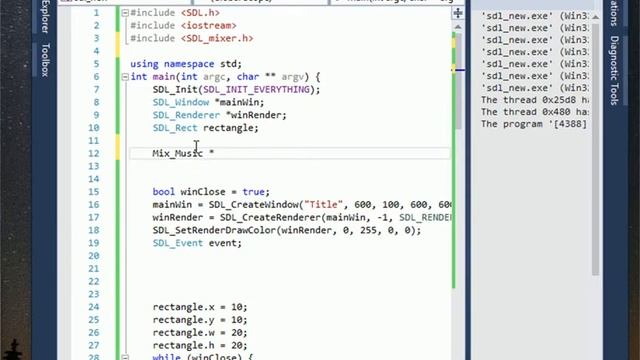Click "rectangle.h = 20;" line
The image size is (640, 360).
coord(200,345)
